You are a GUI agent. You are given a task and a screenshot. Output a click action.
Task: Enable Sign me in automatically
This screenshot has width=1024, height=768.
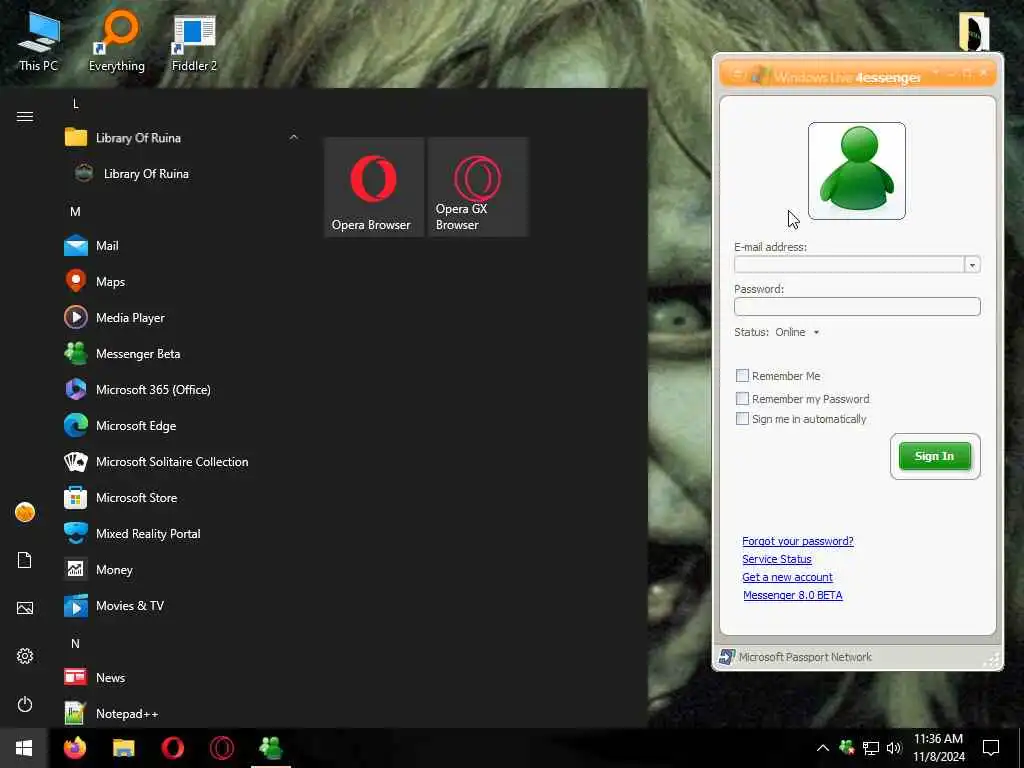[742, 419]
